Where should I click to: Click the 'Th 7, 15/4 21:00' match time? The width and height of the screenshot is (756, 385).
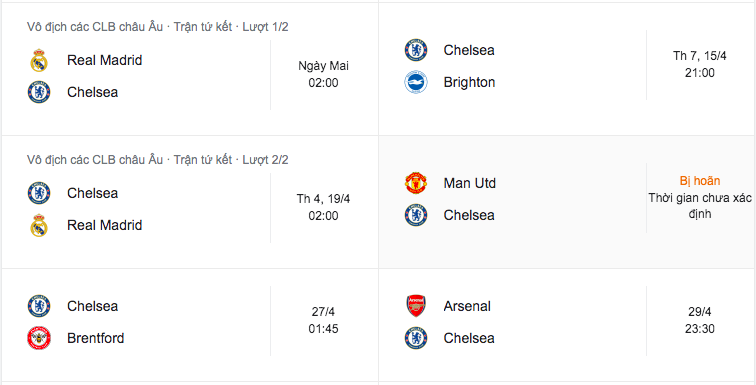(700, 65)
